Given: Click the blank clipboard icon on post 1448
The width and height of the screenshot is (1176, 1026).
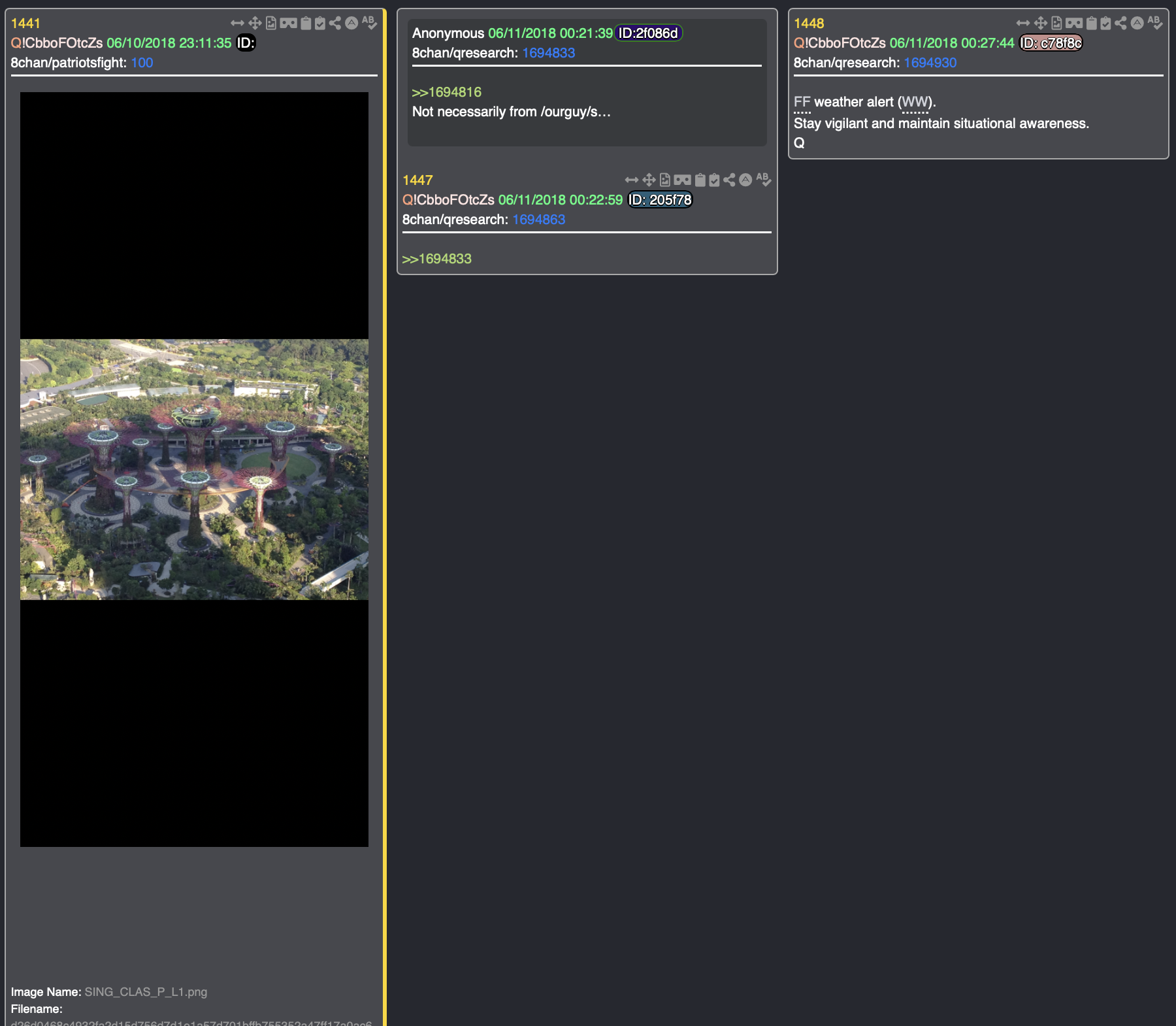Looking at the screenshot, I should pos(1091,24).
